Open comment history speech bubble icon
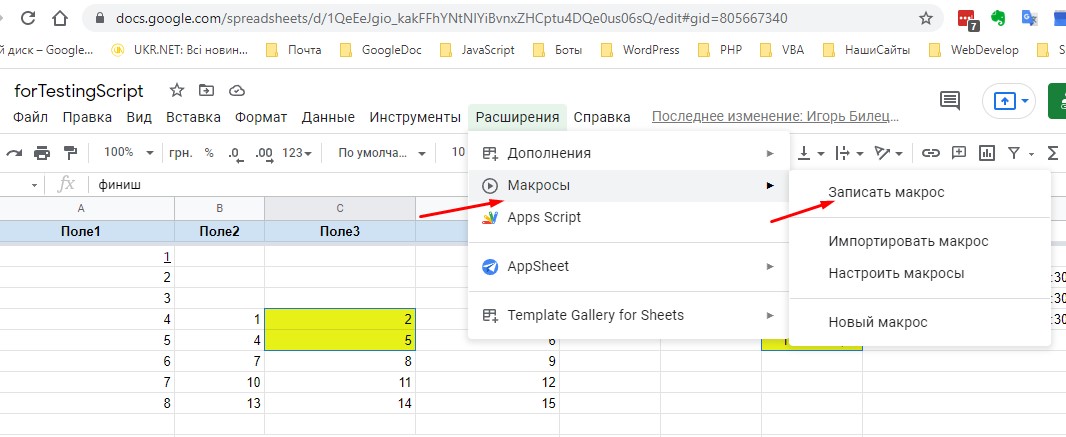 [x=949, y=100]
